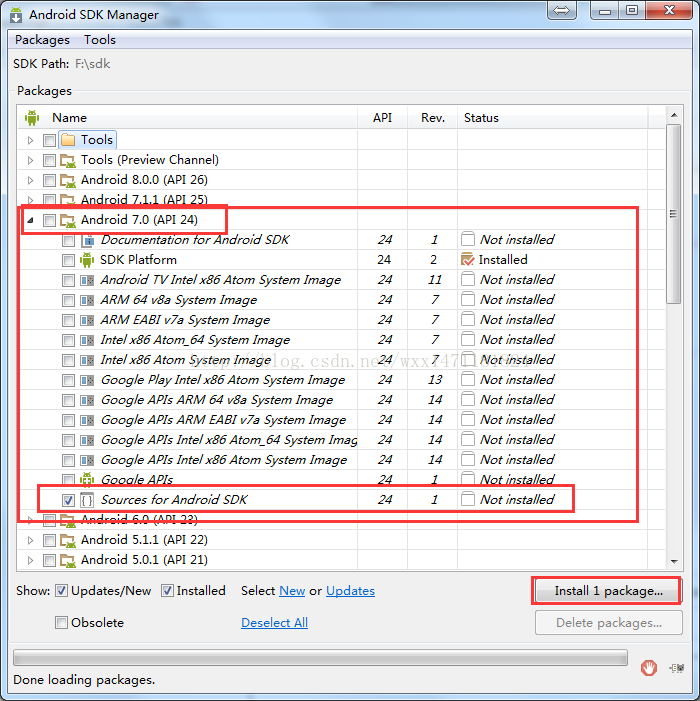Screen dimensions: 700x701
Task: Toggle the Updates/New show filter
Action: coord(61,591)
